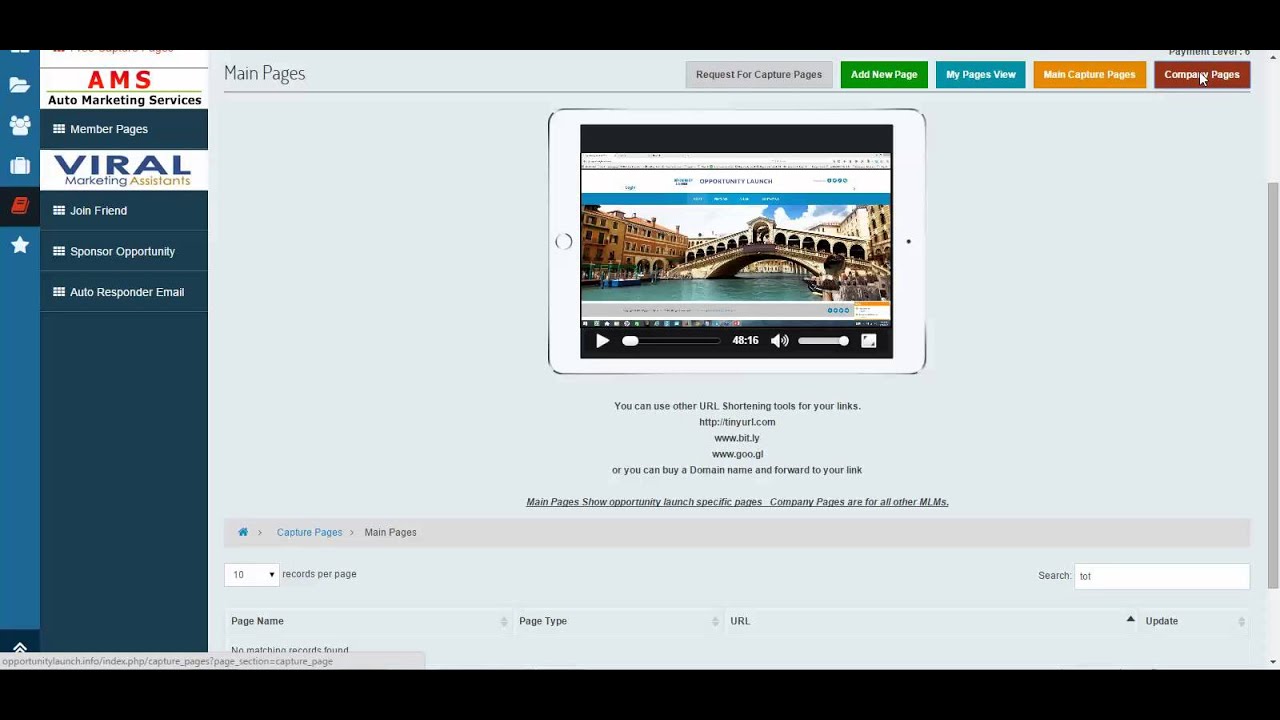Viewport: 1280px width, 720px height.
Task: Open Member Pages in the sidebar
Action: [x=124, y=129]
